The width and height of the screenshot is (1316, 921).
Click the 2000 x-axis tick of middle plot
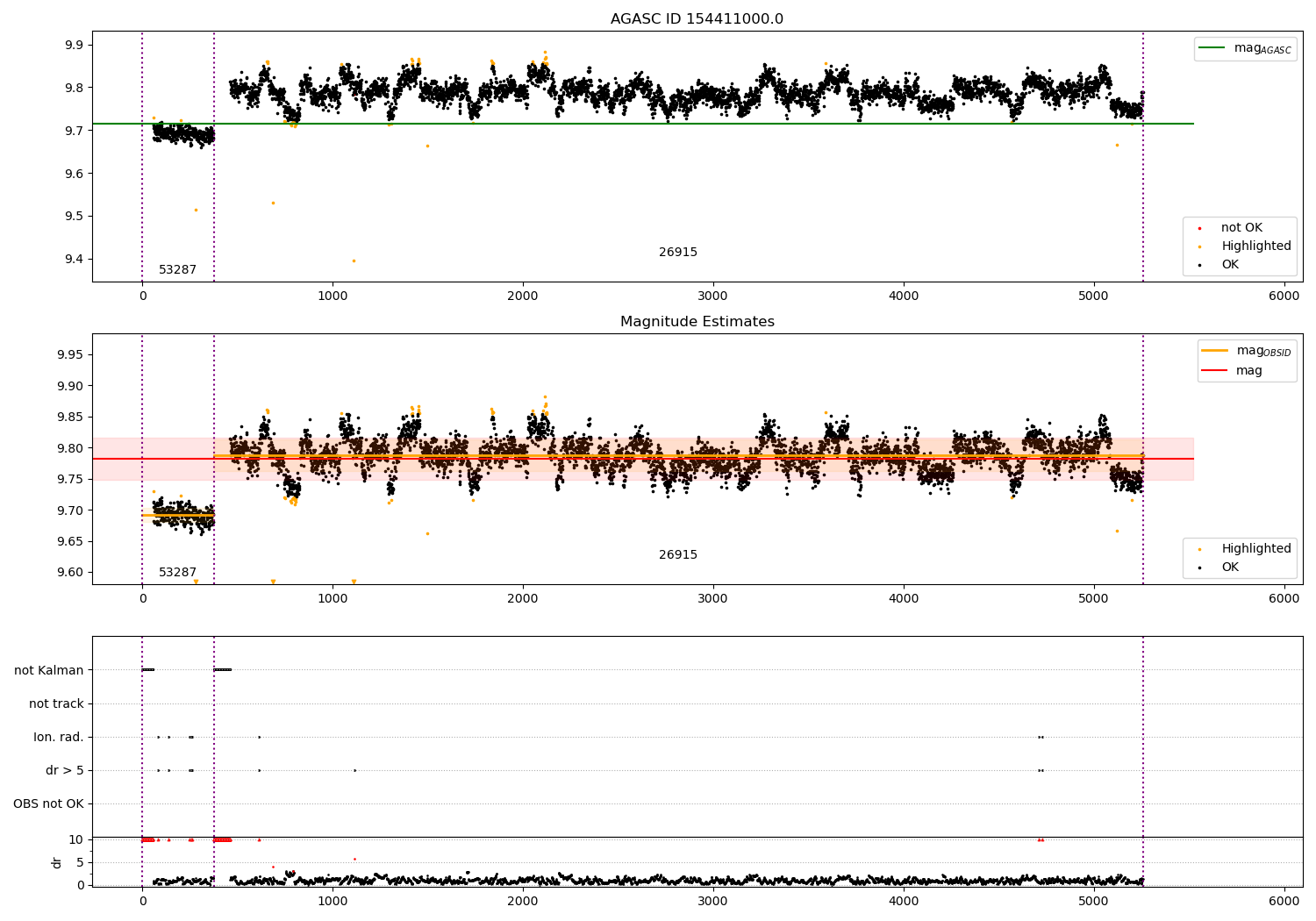point(523,599)
